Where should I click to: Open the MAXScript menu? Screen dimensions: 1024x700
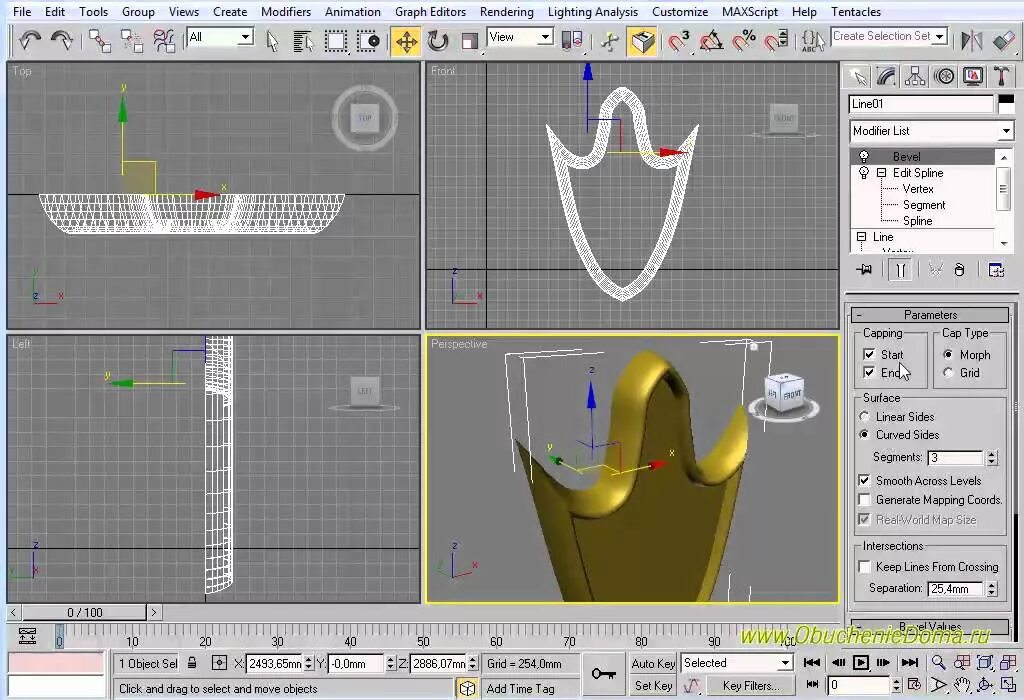pyautogui.click(x=750, y=12)
